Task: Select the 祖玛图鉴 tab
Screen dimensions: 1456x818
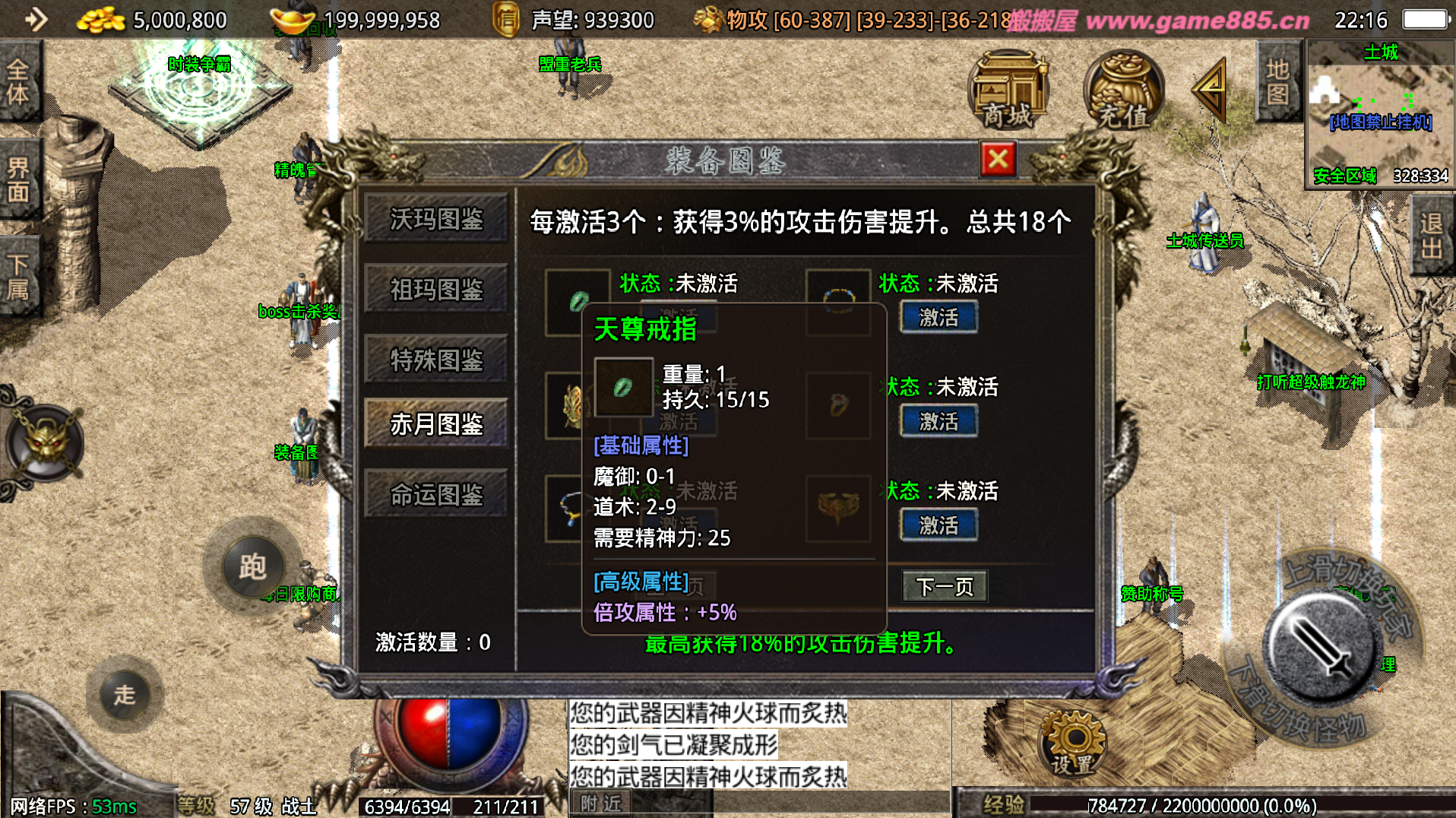Action: [x=436, y=290]
